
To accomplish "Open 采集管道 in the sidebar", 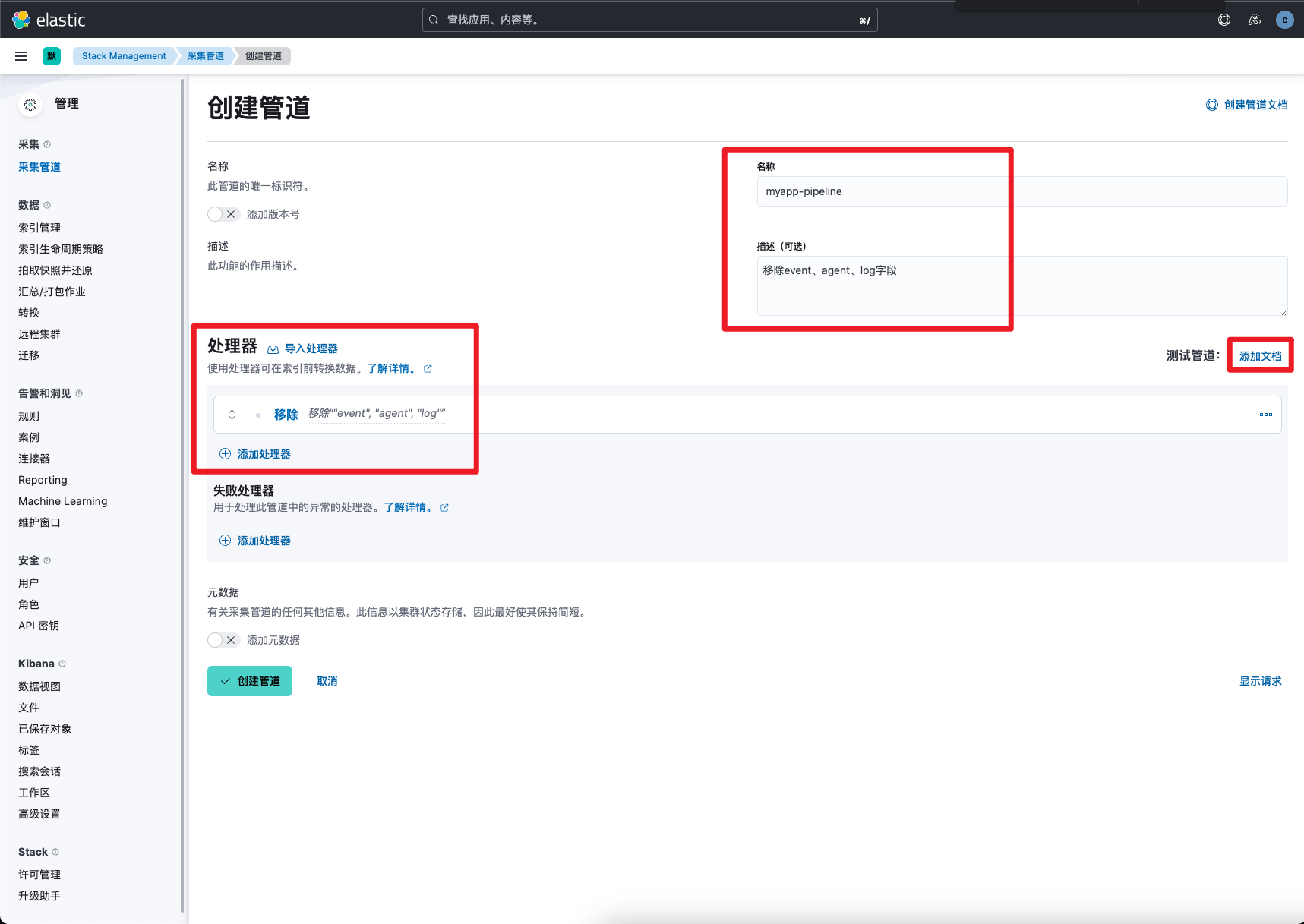I will [x=39, y=167].
